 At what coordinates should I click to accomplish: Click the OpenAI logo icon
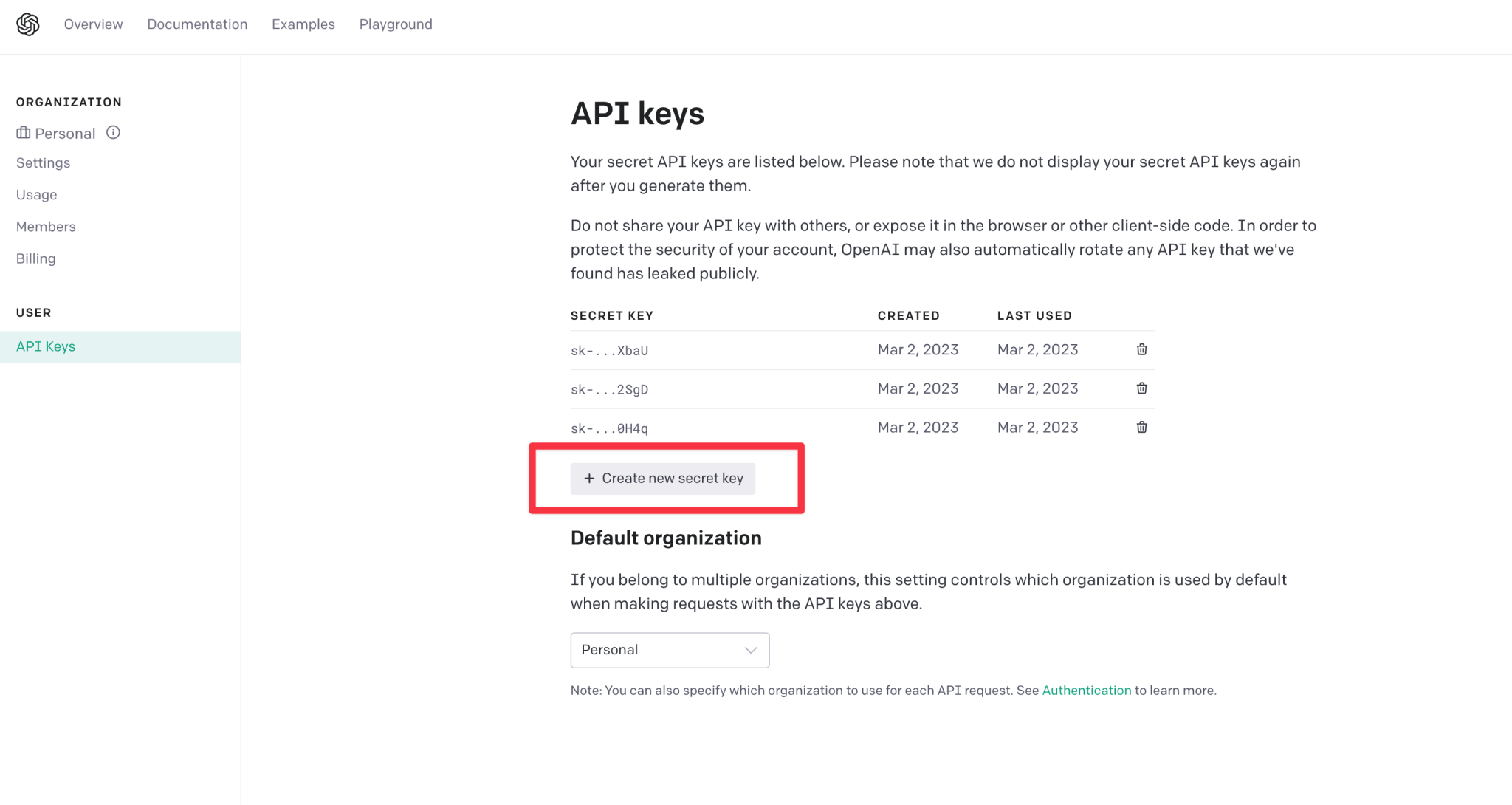pyautogui.click(x=27, y=24)
